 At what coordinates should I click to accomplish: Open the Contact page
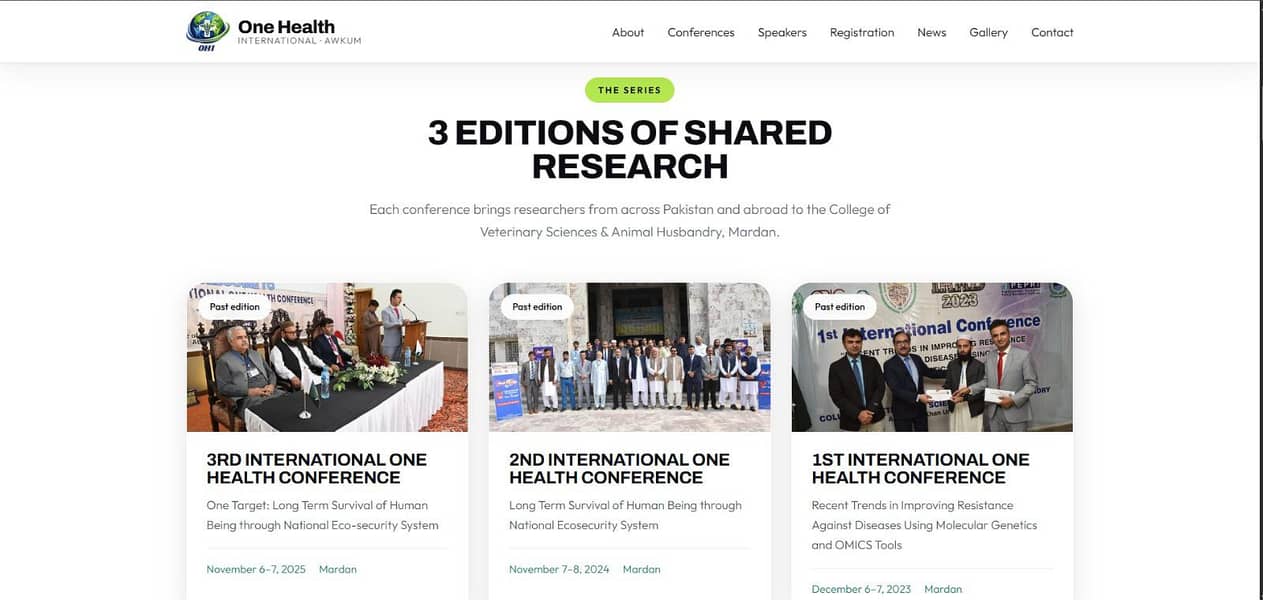click(1052, 32)
